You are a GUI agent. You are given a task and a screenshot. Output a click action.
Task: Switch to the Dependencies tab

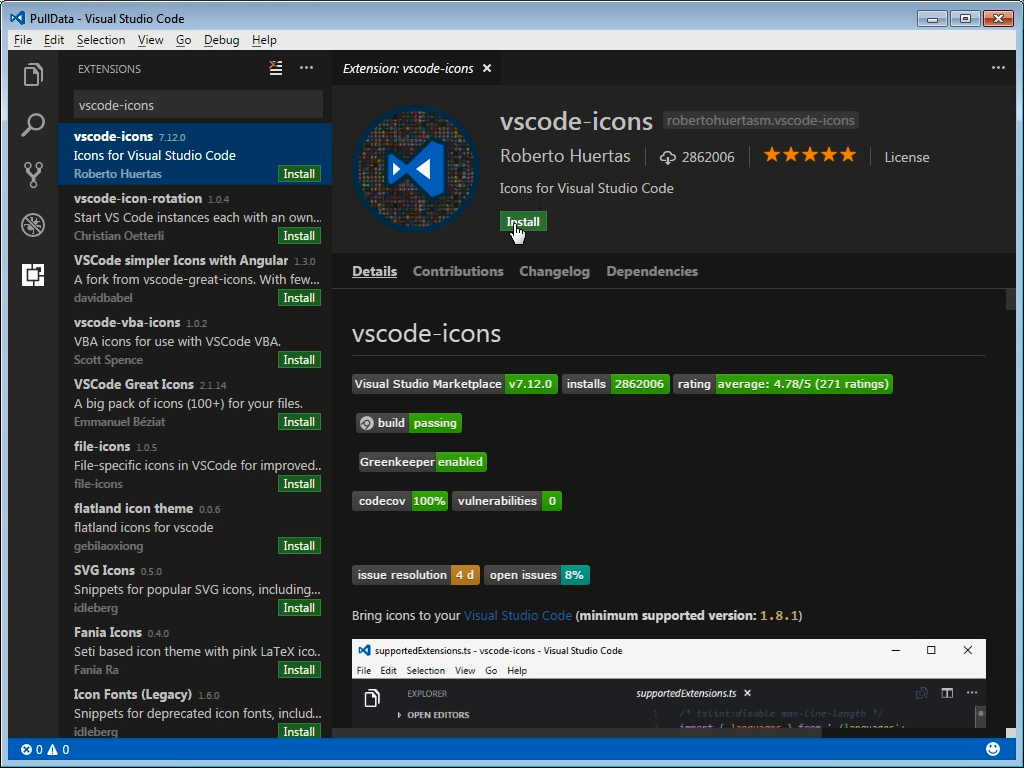(652, 271)
